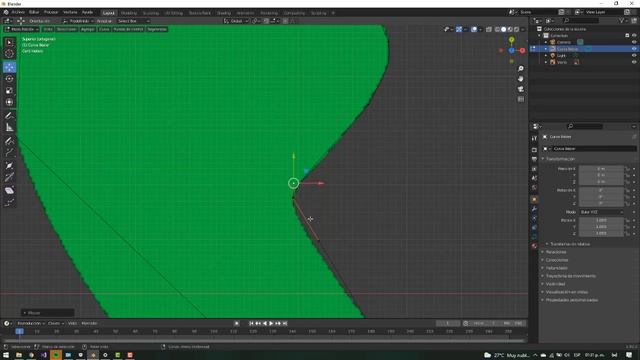
Task: Open the Segmentos menu in viewport header
Action: [157, 29]
